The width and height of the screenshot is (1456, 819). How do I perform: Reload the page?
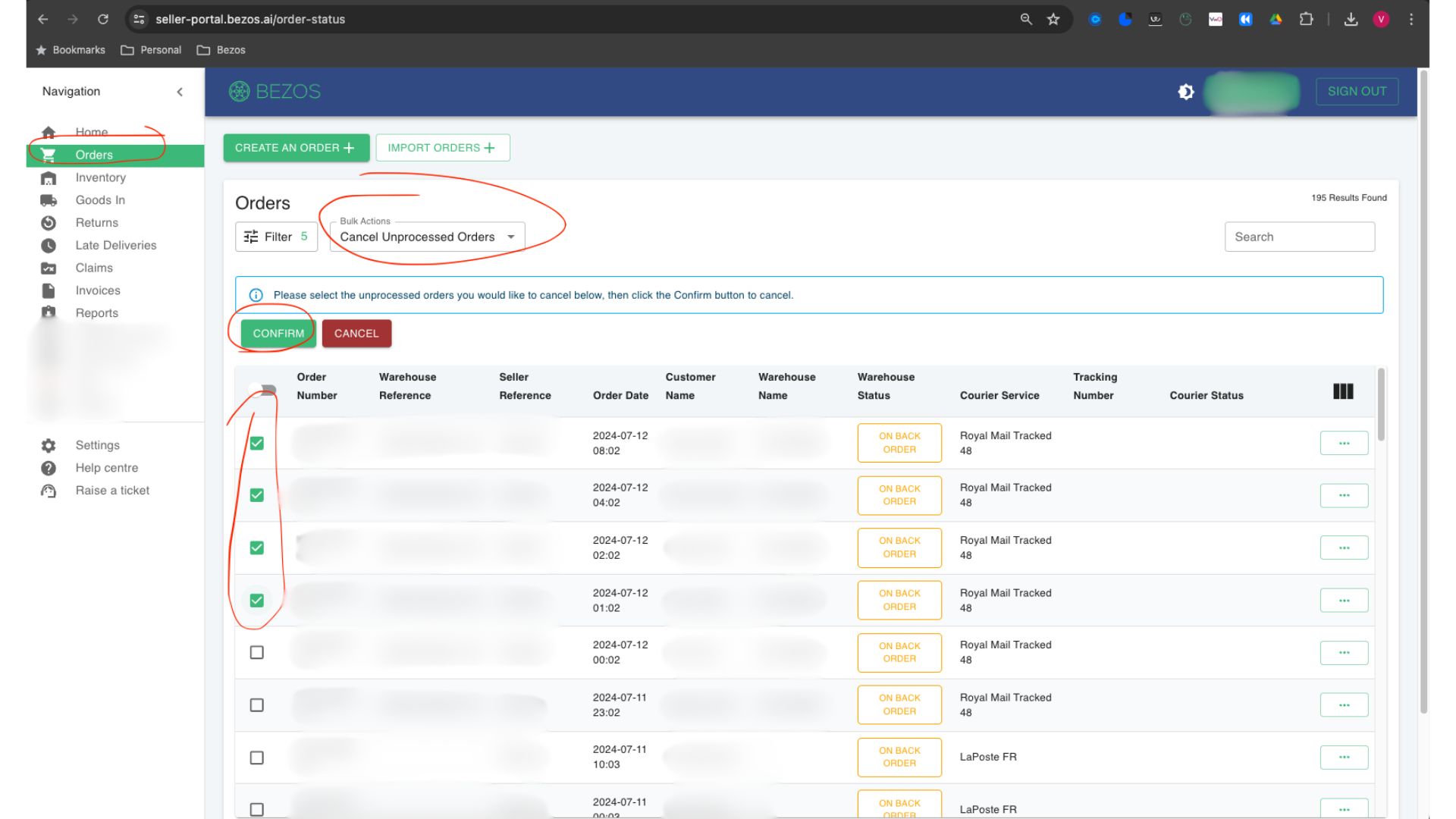tap(103, 20)
